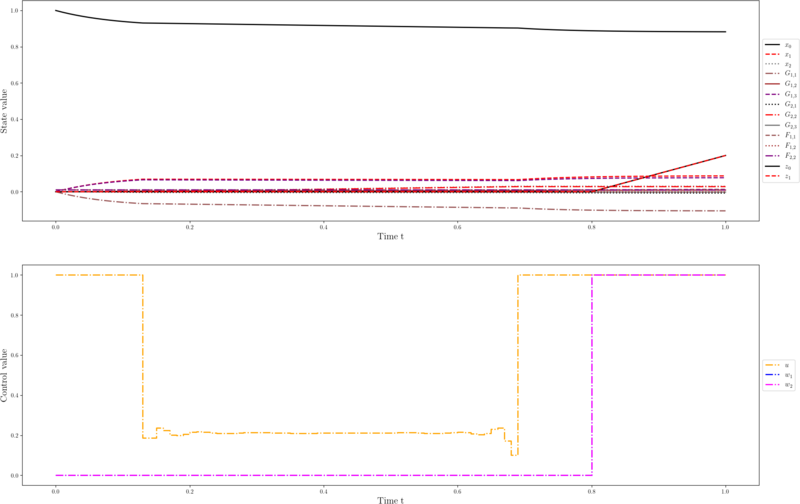The height and width of the screenshot is (504, 800).
Task: Click the 0.6 tick on State value axis
Action: click(x=15, y=83)
